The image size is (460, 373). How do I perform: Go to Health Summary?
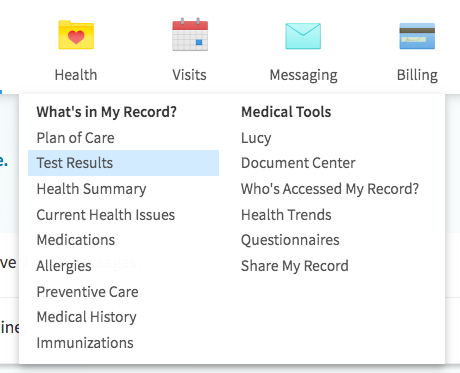91,189
